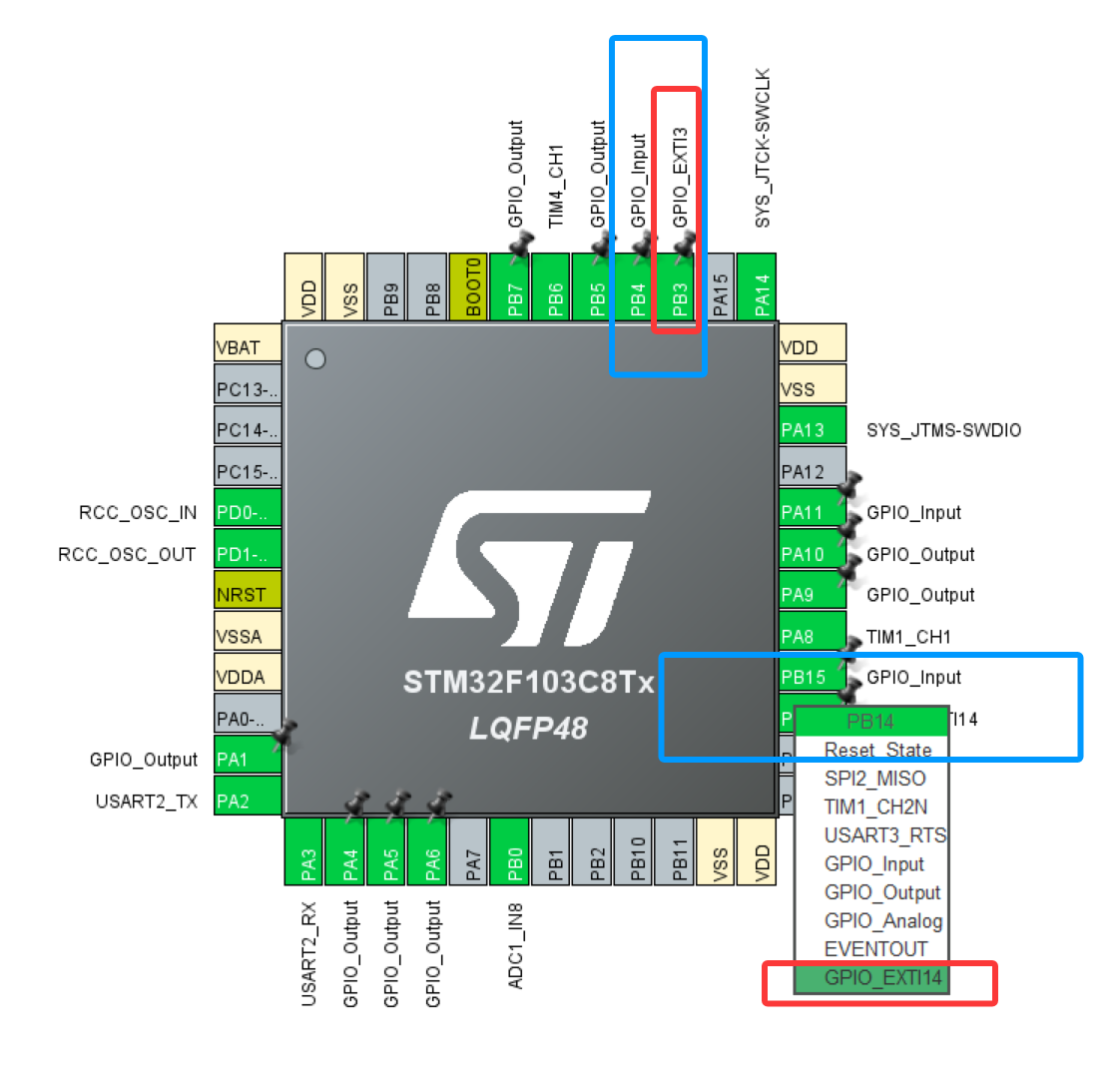The width and height of the screenshot is (1120, 1085).
Task: Click the PD0 oscillator input pin
Action: [248, 508]
